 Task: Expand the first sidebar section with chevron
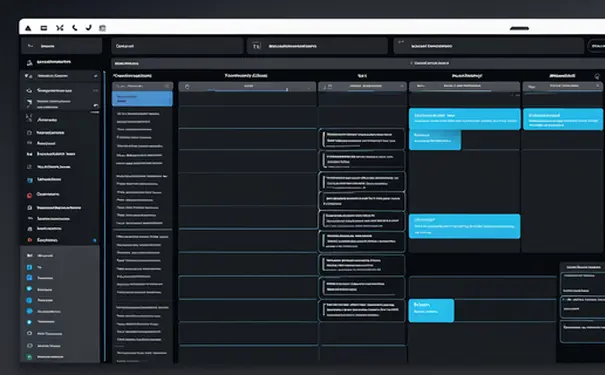pyautogui.click(x=61, y=76)
